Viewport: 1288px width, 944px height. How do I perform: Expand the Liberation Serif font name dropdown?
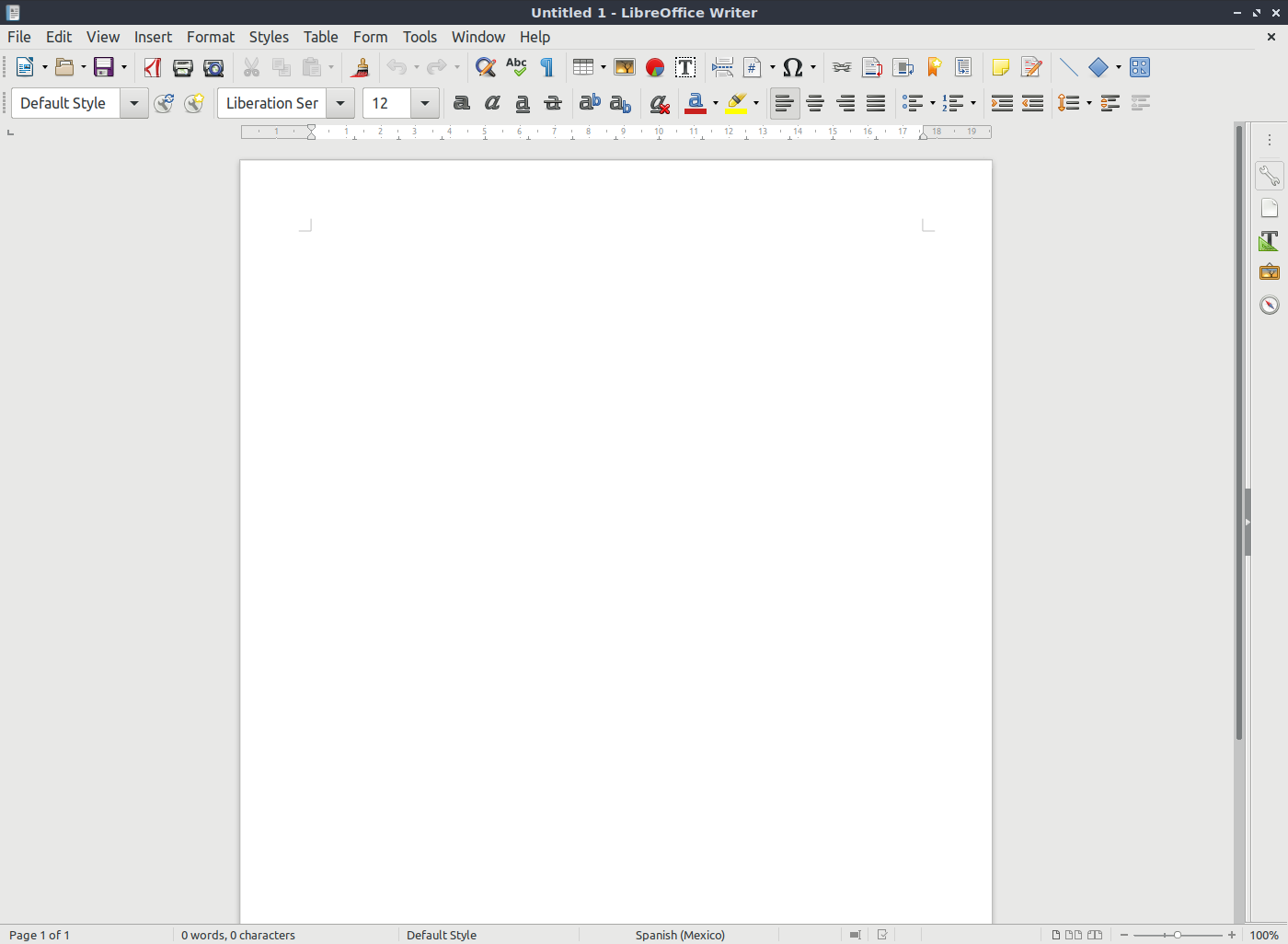click(x=340, y=103)
